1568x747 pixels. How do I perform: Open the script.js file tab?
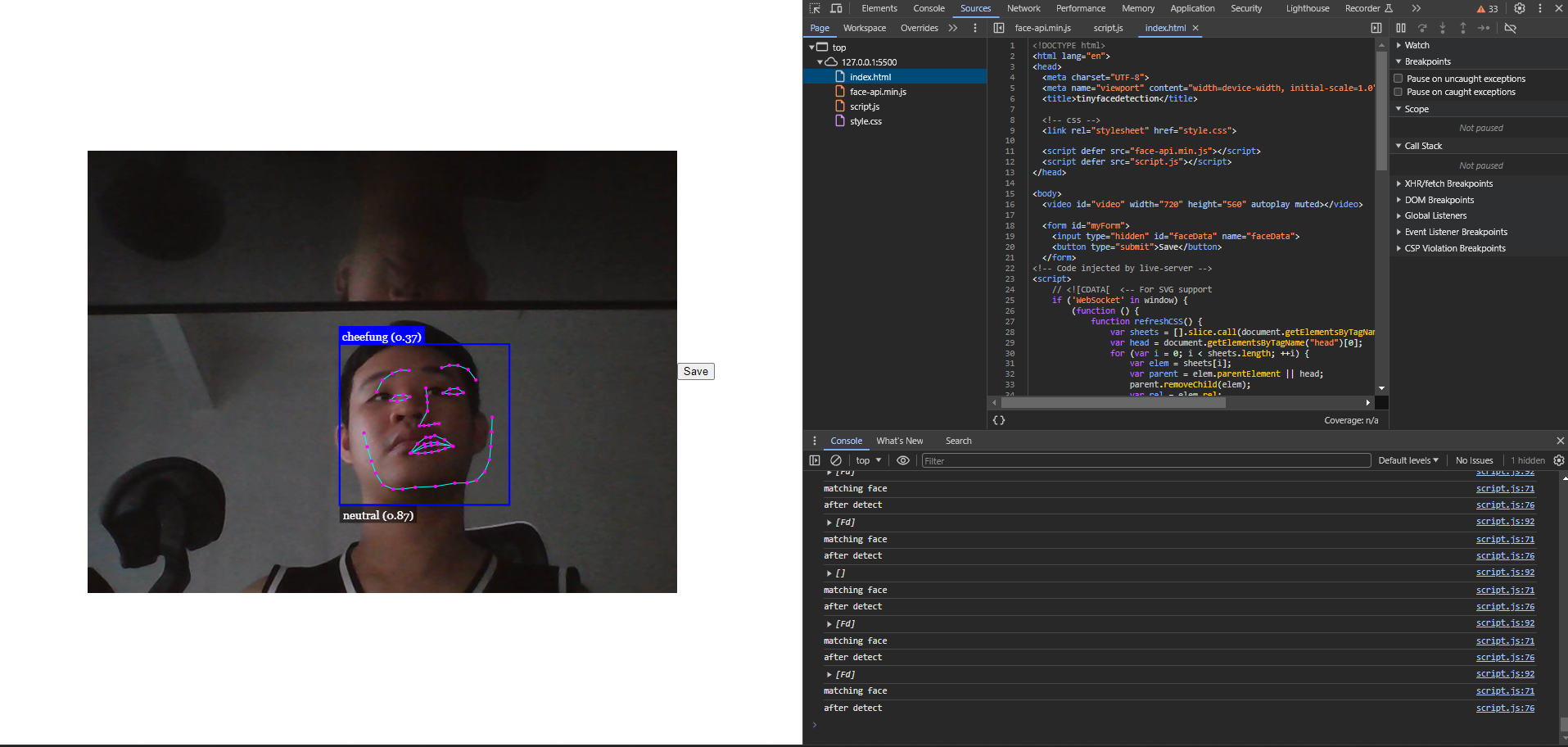tap(1108, 28)
